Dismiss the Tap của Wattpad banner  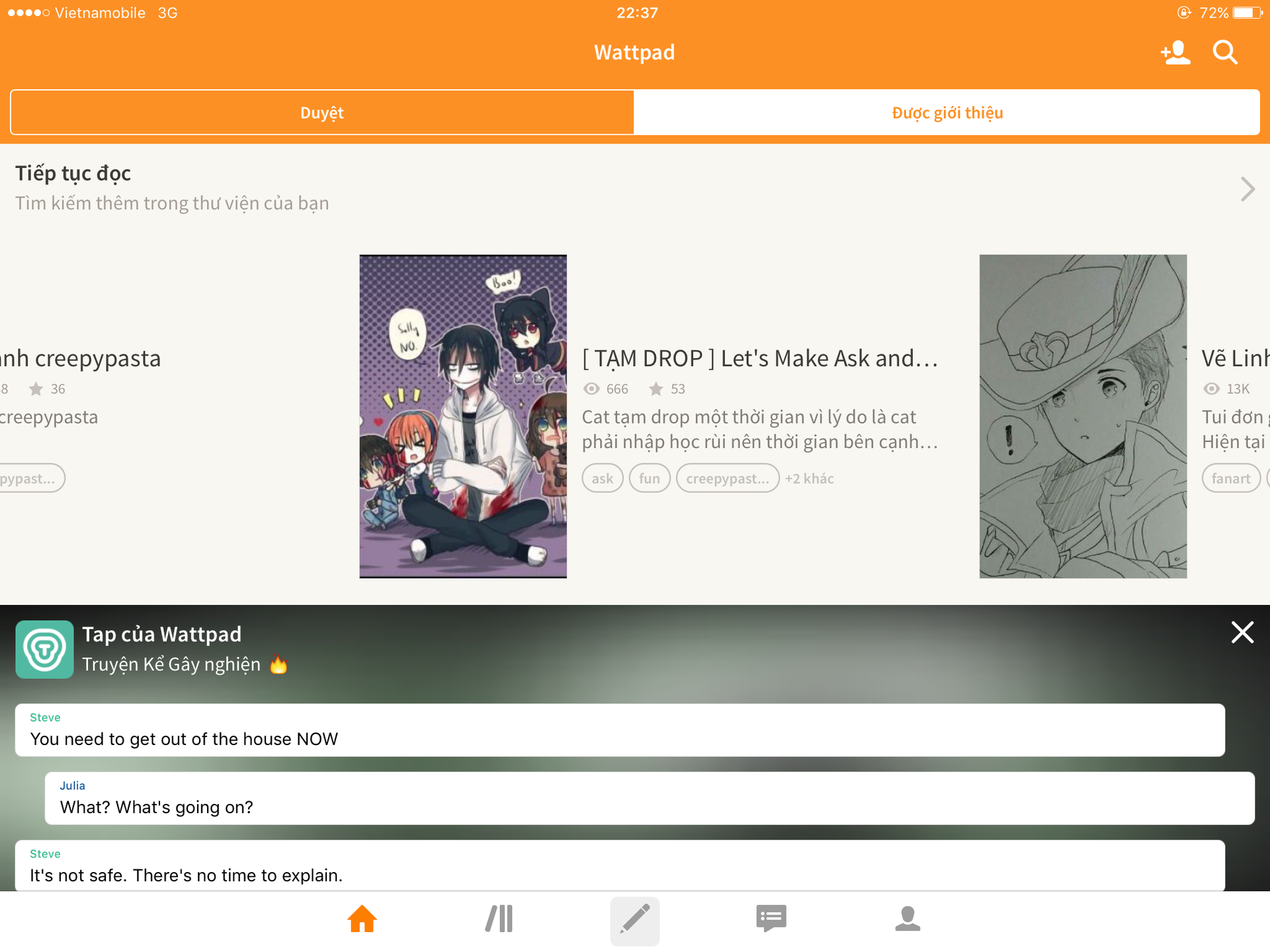(1242, 633)
